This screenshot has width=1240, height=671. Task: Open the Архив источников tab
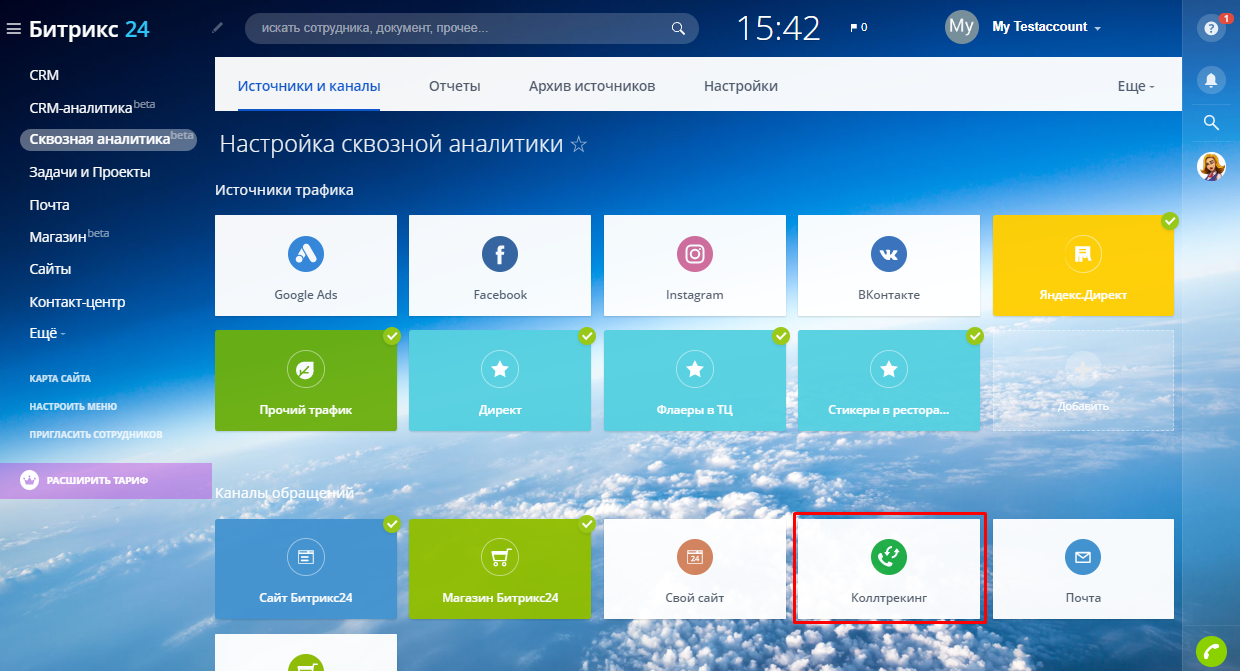[592, 86]
